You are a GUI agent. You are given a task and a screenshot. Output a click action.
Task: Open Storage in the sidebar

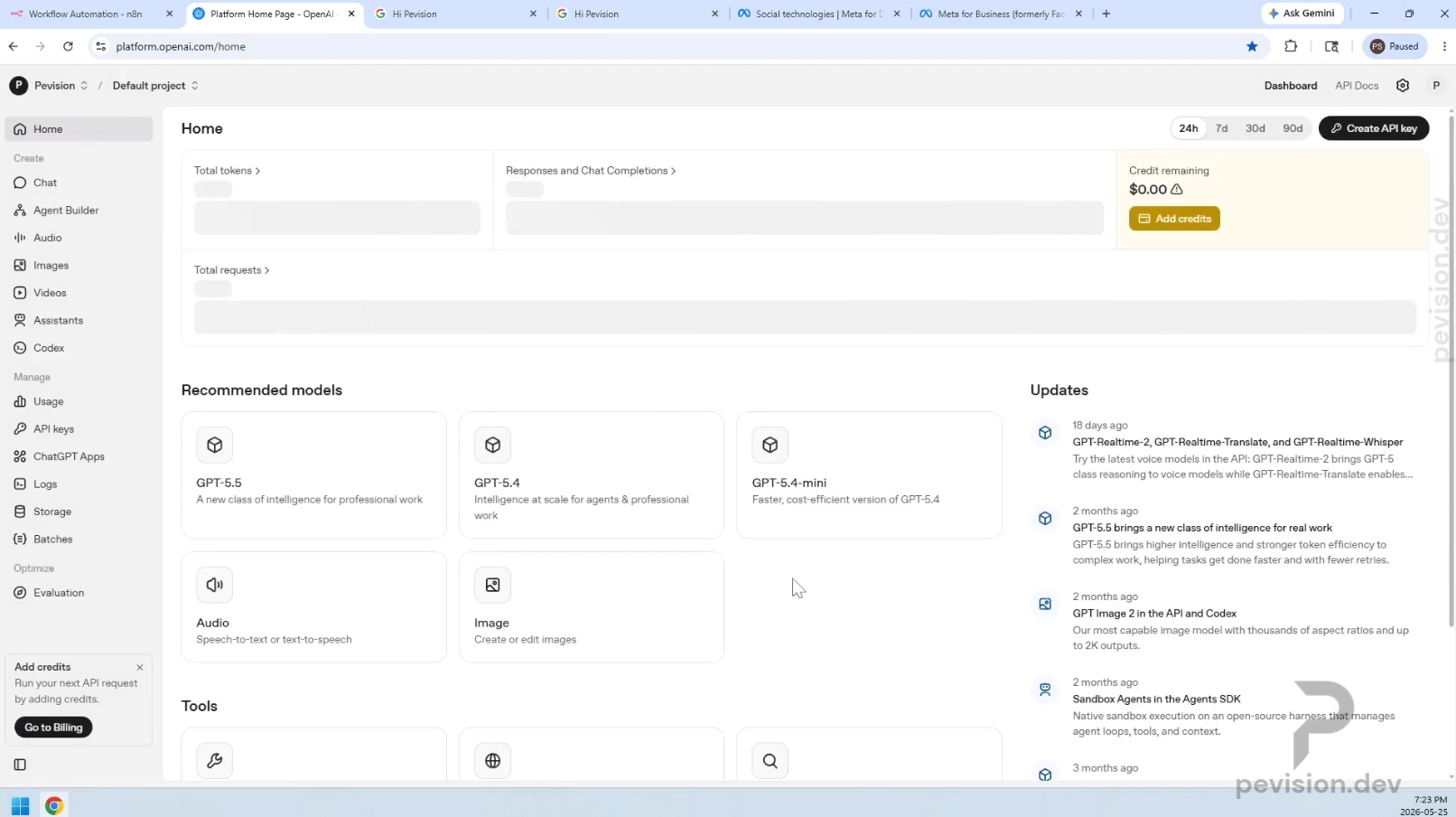point(79,512)
